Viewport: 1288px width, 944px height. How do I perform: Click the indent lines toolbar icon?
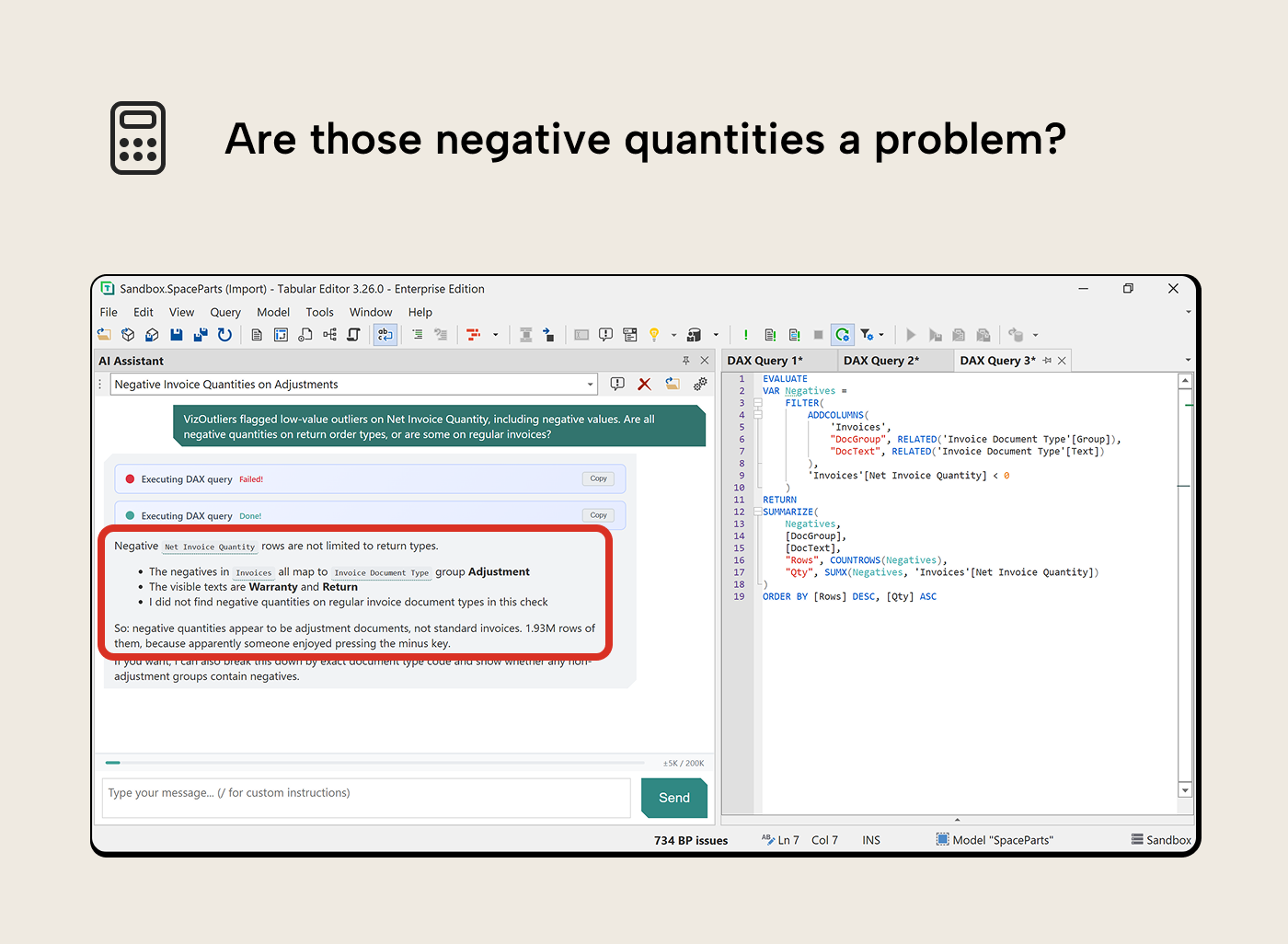(x=417, y=335)
